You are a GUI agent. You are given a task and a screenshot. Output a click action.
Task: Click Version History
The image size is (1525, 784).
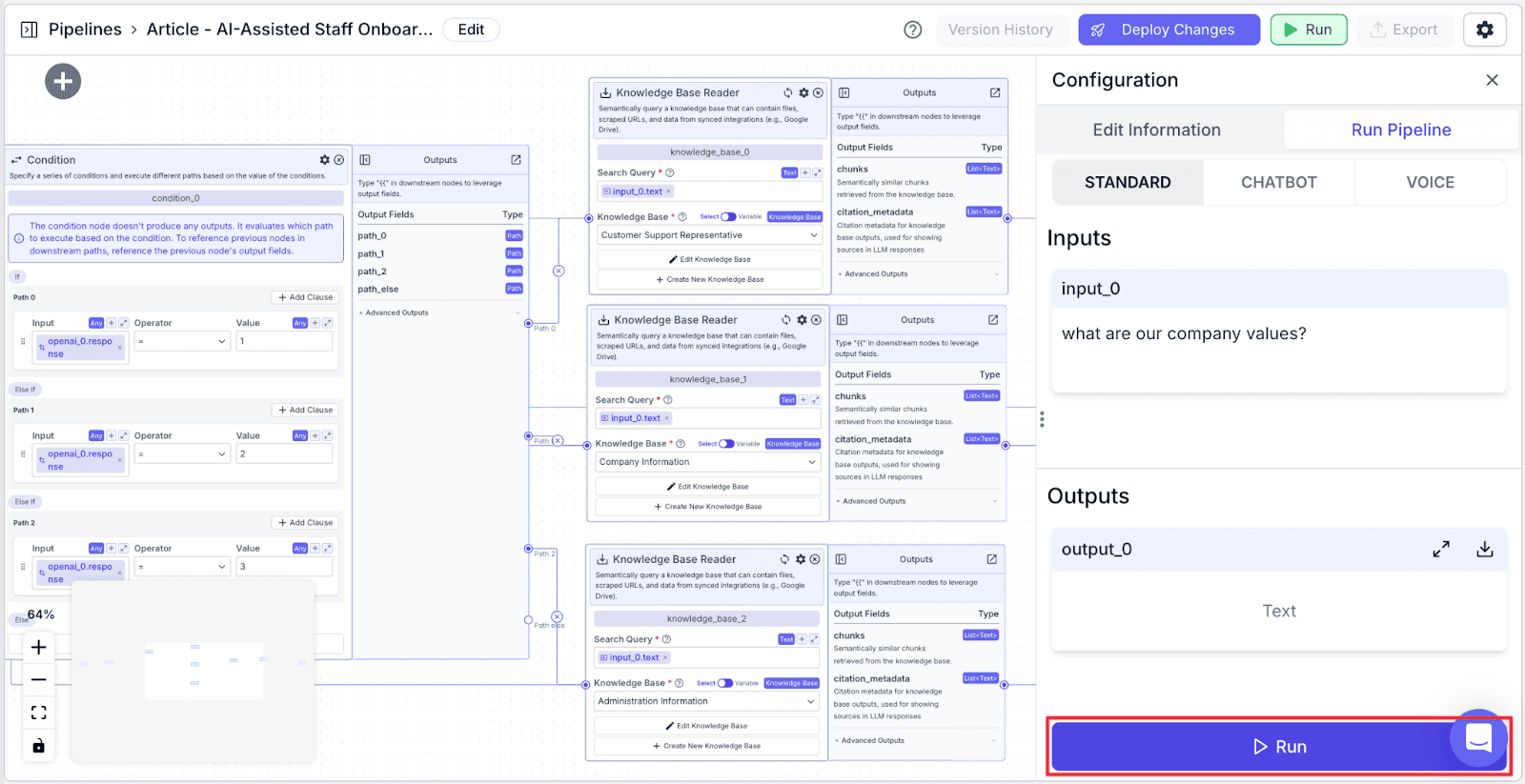1000,30
